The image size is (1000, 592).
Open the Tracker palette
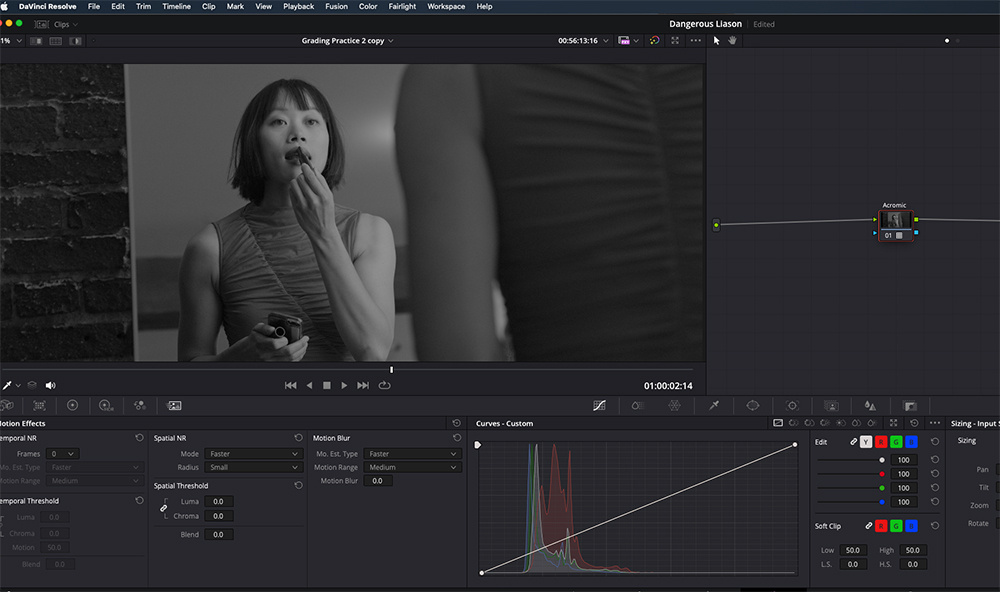coord(792,406)
